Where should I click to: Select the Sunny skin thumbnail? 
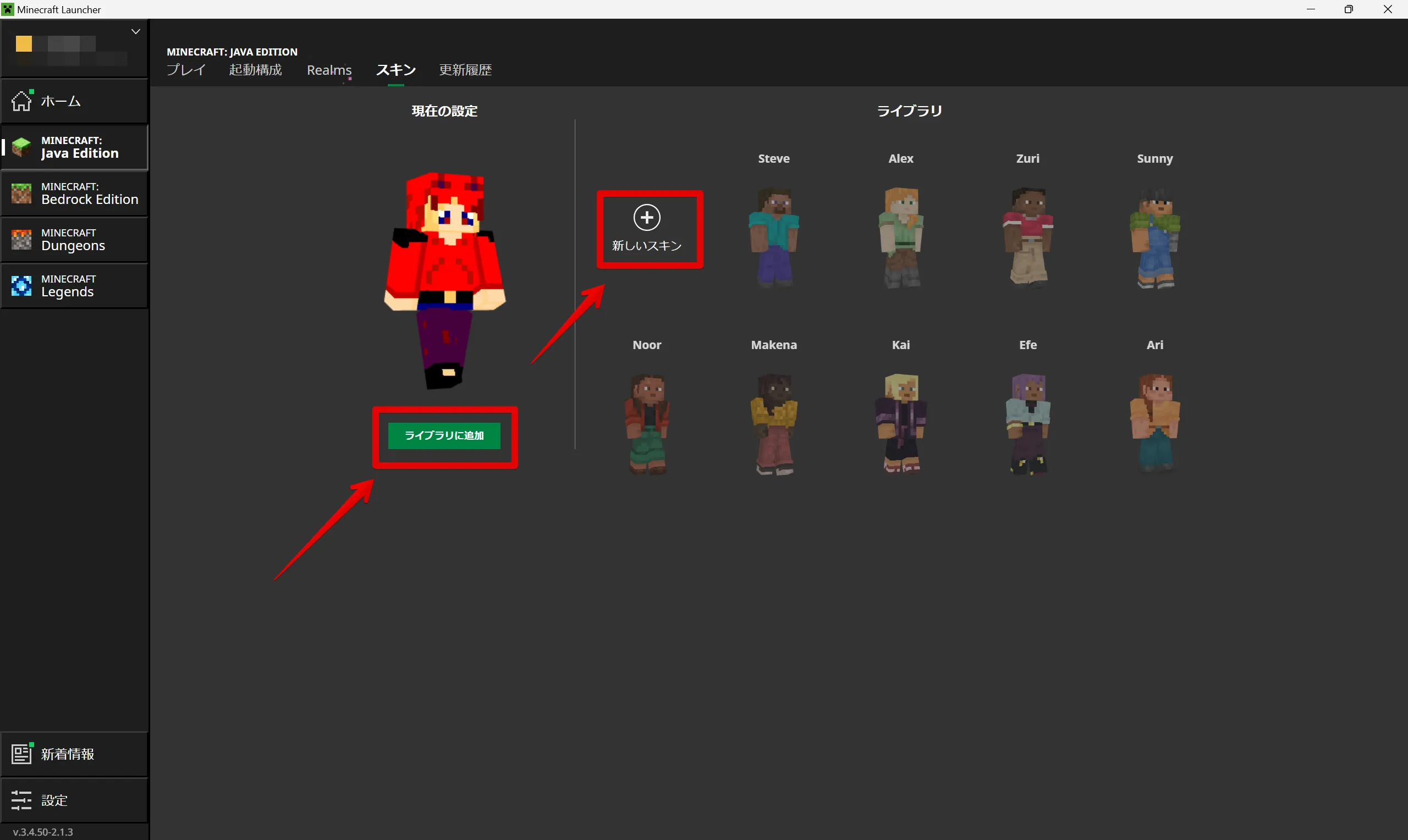click(1155, 237)
